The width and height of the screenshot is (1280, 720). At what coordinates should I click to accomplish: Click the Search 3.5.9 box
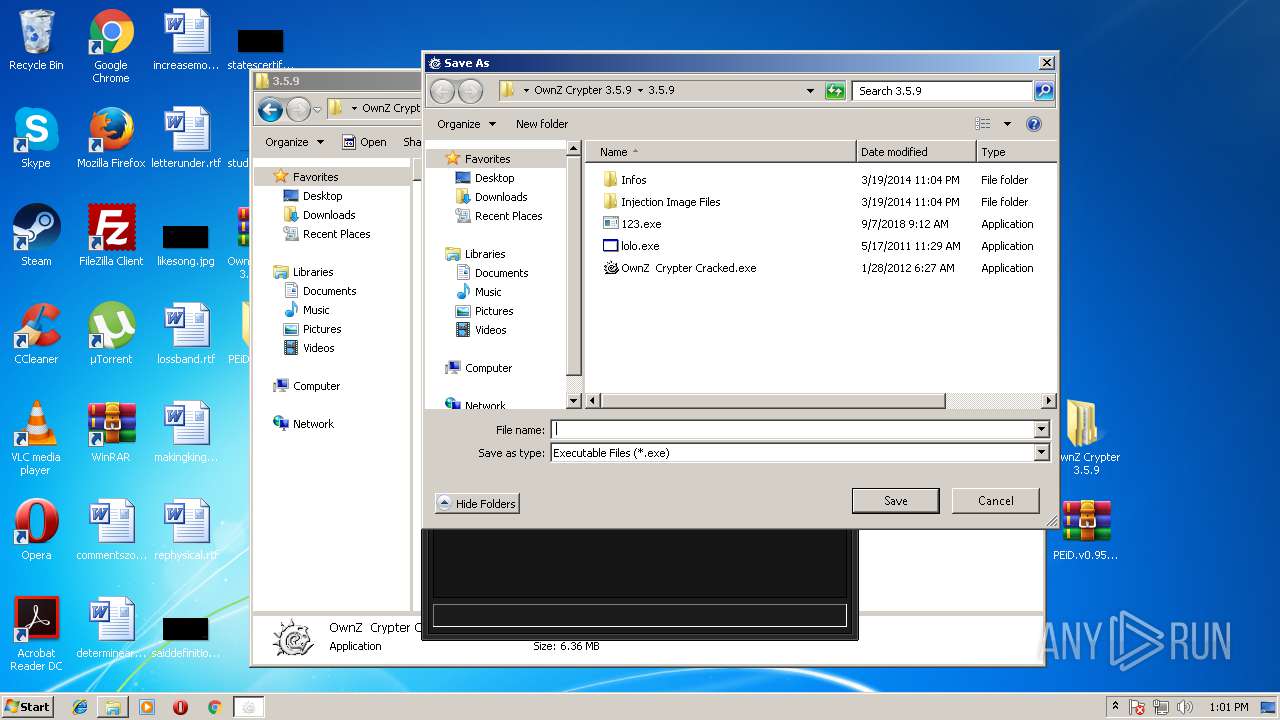coord(943,91)
